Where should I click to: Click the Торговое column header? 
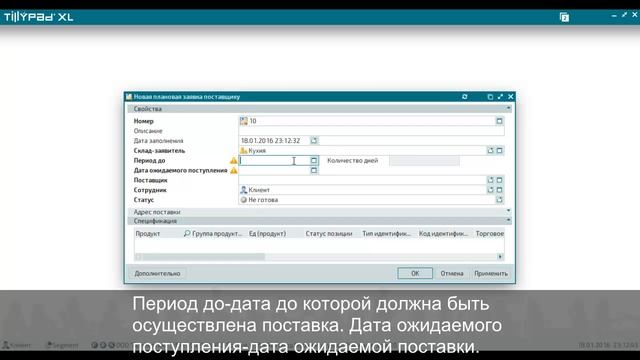(490, 233)
